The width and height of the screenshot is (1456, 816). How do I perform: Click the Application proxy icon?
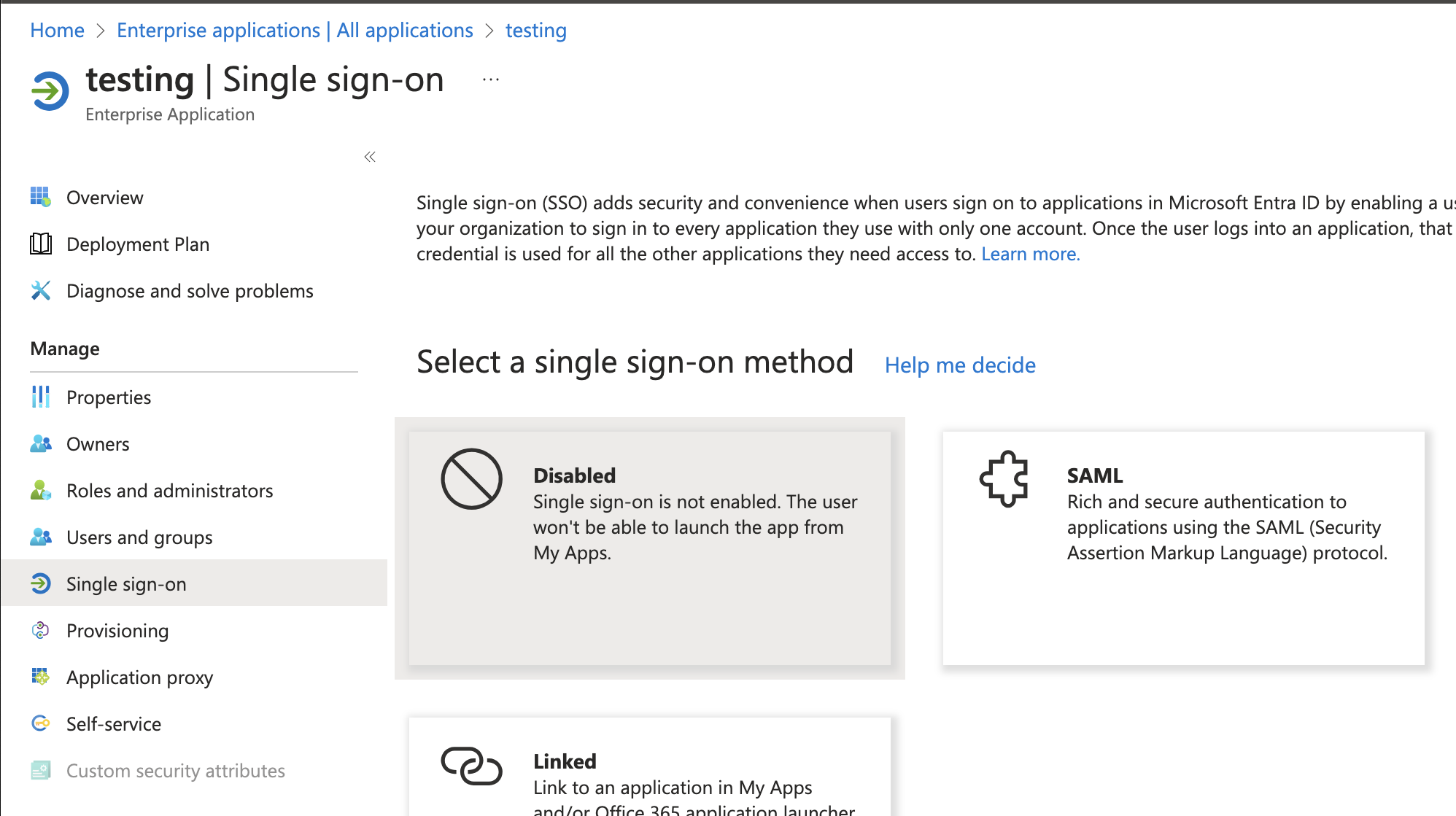tap(41, 677)
